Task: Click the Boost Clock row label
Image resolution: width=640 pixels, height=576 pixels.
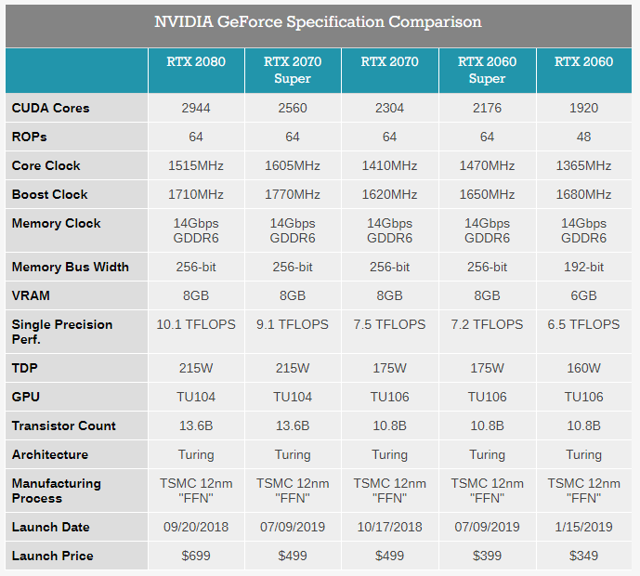Action: coord(50,195)
